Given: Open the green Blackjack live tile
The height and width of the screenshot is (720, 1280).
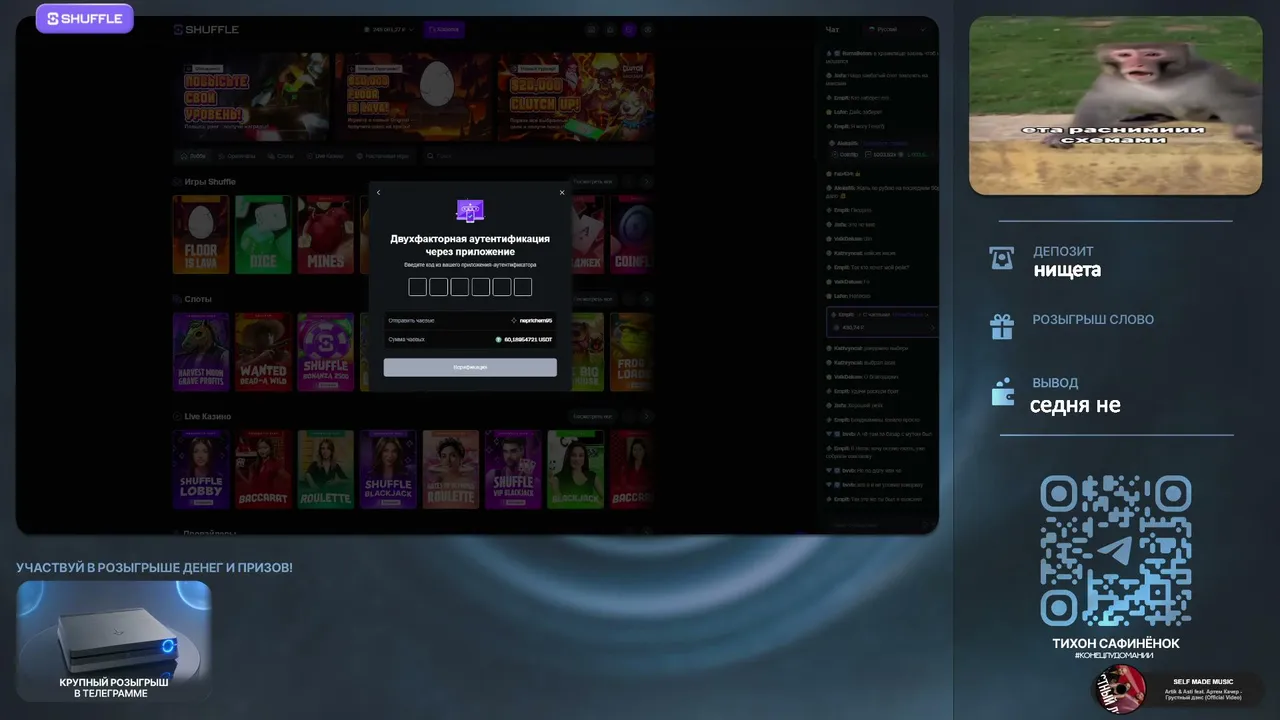Looking at the screenshot, I should (576, 469).
